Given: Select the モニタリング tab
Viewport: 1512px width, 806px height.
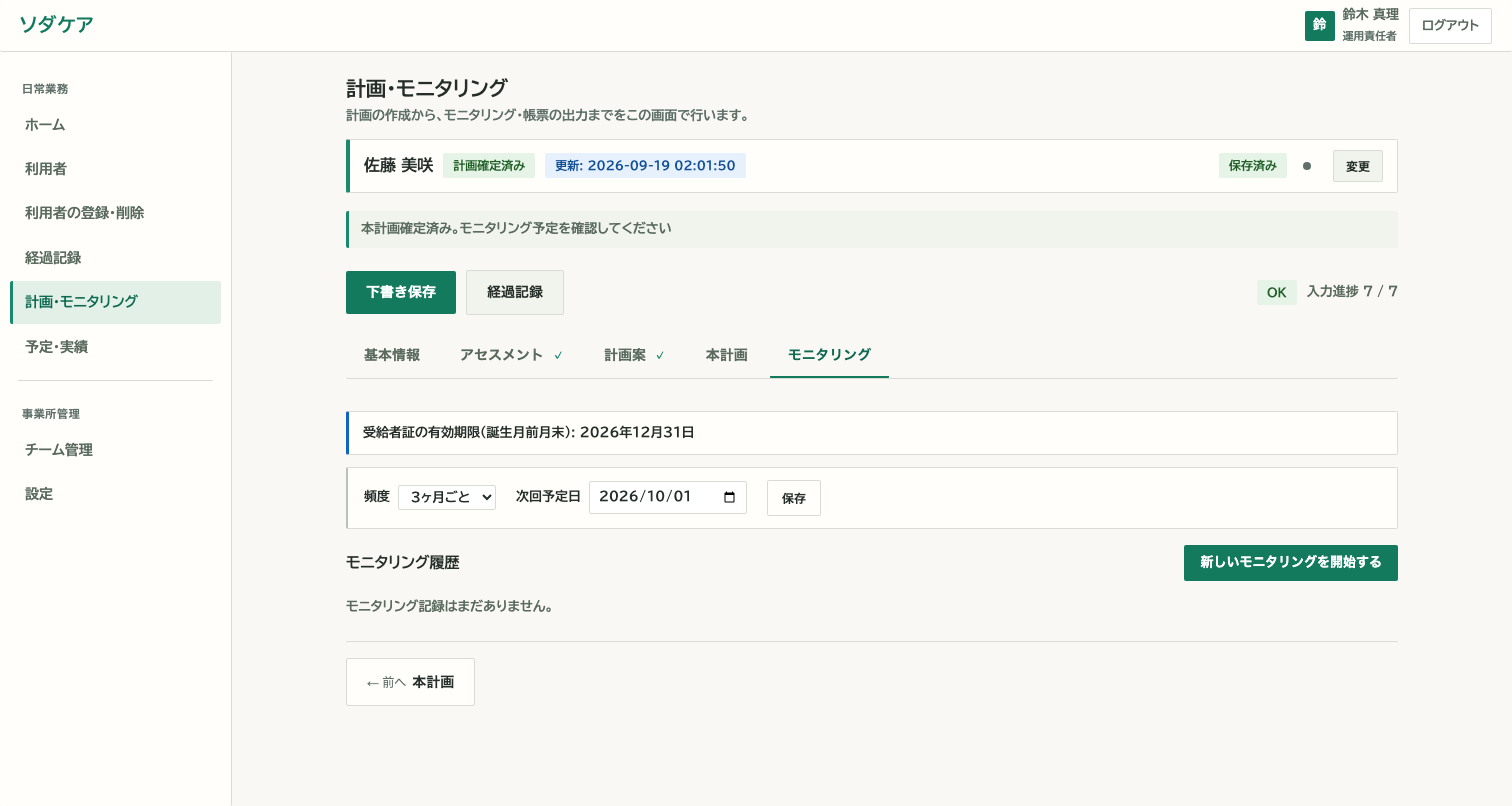Looking at the screenshot, I should tap(829, 355).
